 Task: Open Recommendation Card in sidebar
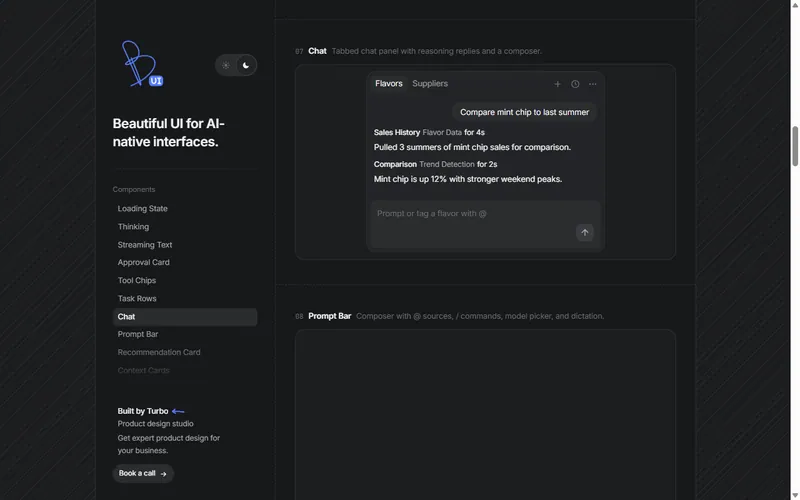pos(159,353)
